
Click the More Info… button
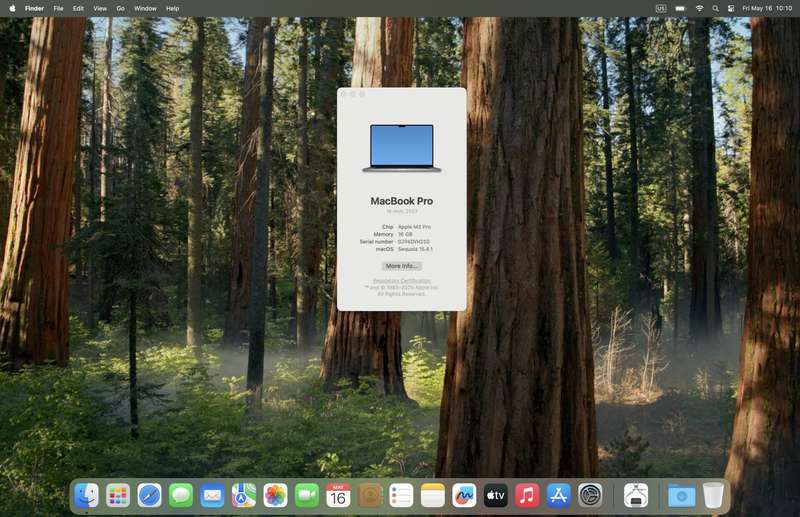(x=402, y=266)
